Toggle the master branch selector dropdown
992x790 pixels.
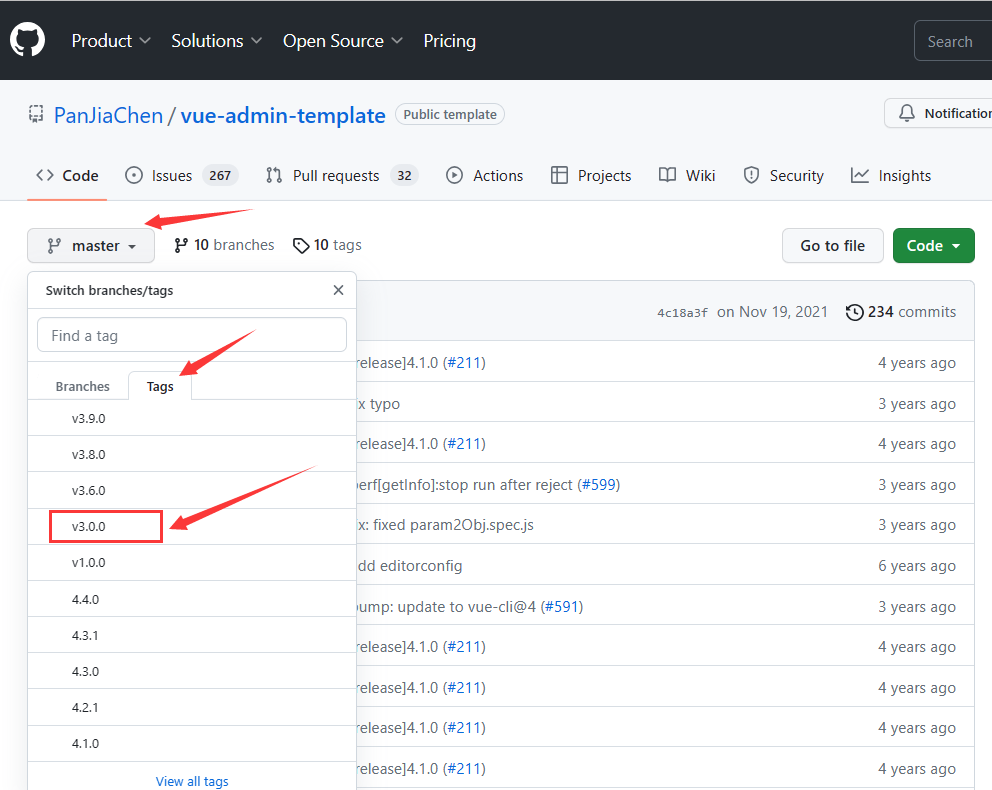(x=91, y=245)
